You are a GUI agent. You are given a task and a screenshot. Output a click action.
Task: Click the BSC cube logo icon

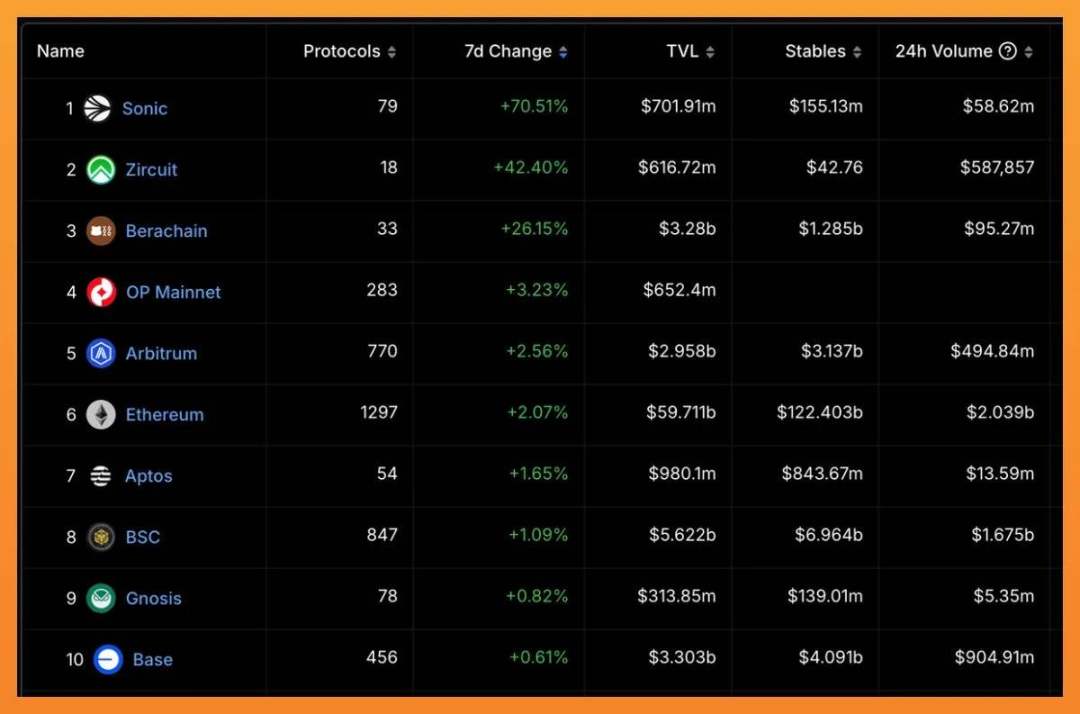pos(101,537)
